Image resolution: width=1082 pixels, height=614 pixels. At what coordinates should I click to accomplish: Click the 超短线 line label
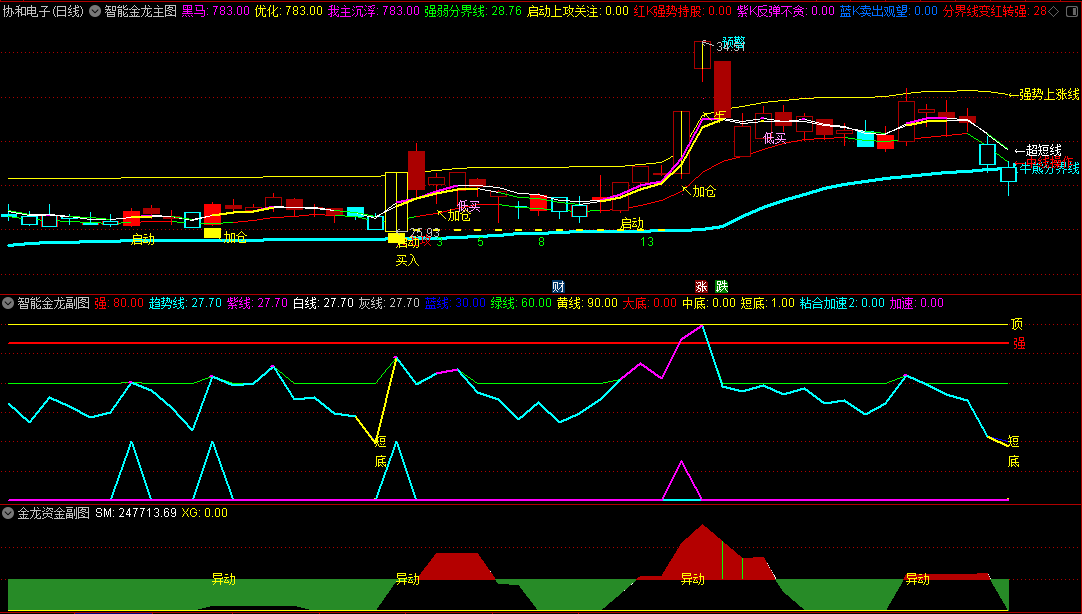point(1038,150)
